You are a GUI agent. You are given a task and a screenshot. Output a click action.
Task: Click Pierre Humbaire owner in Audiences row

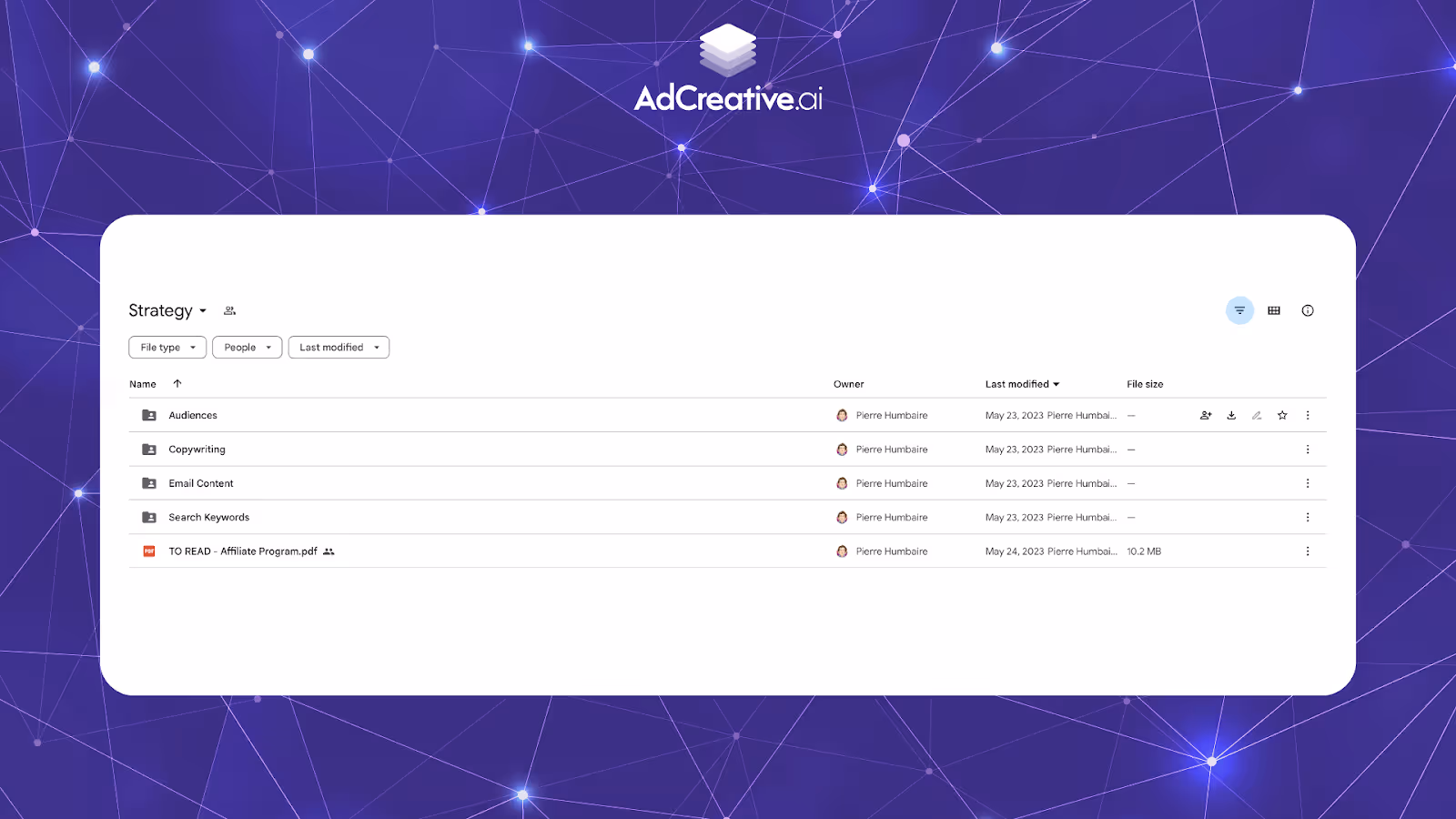point(892,415)
